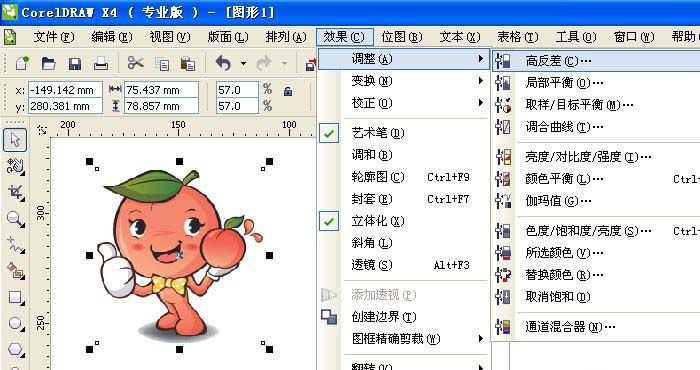Open the 窗口 menu
The height and width of the screenshot is (370, 700).
[x=634, y=37]
